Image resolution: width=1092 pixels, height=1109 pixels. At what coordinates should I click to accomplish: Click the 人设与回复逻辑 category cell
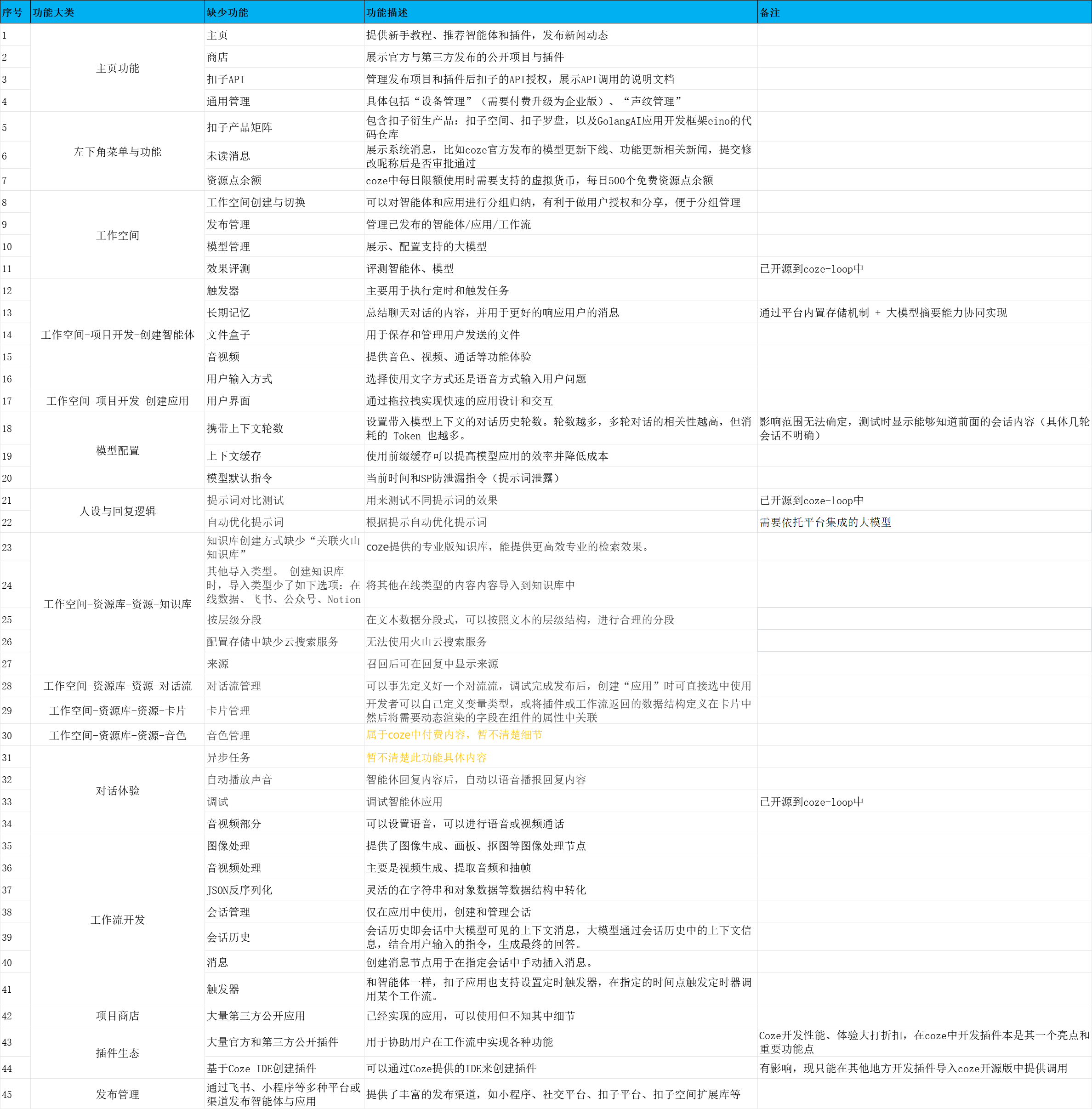coord(117,511)
